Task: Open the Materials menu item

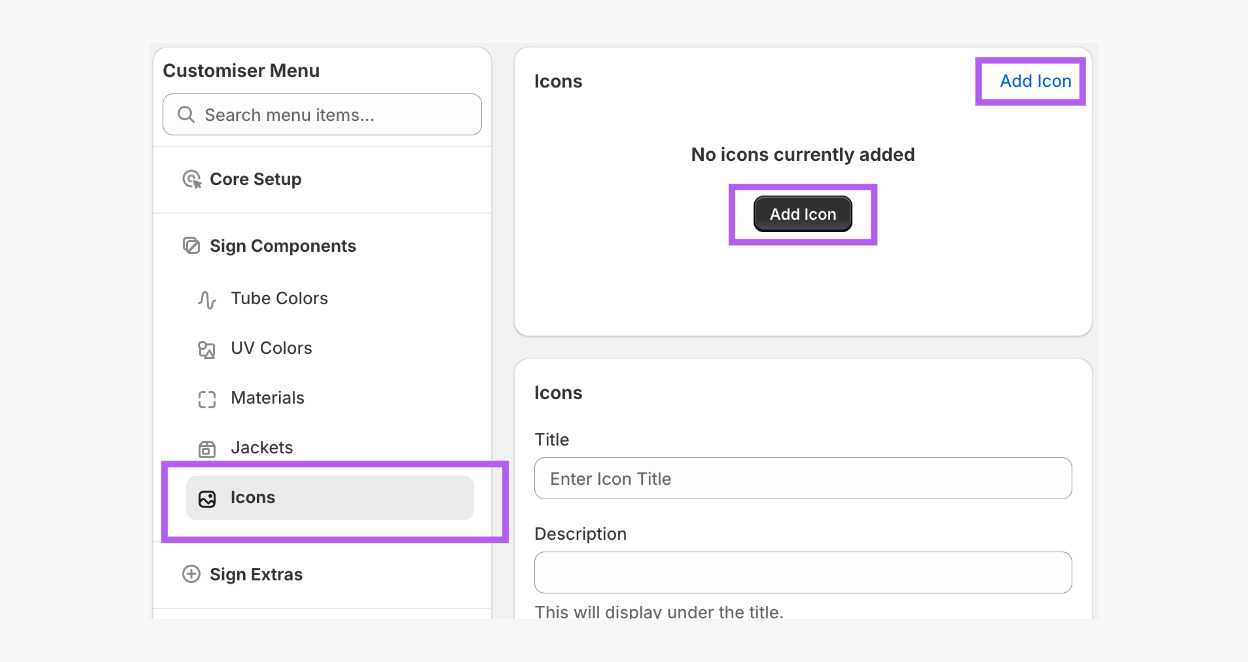Action: pos(267,398)
